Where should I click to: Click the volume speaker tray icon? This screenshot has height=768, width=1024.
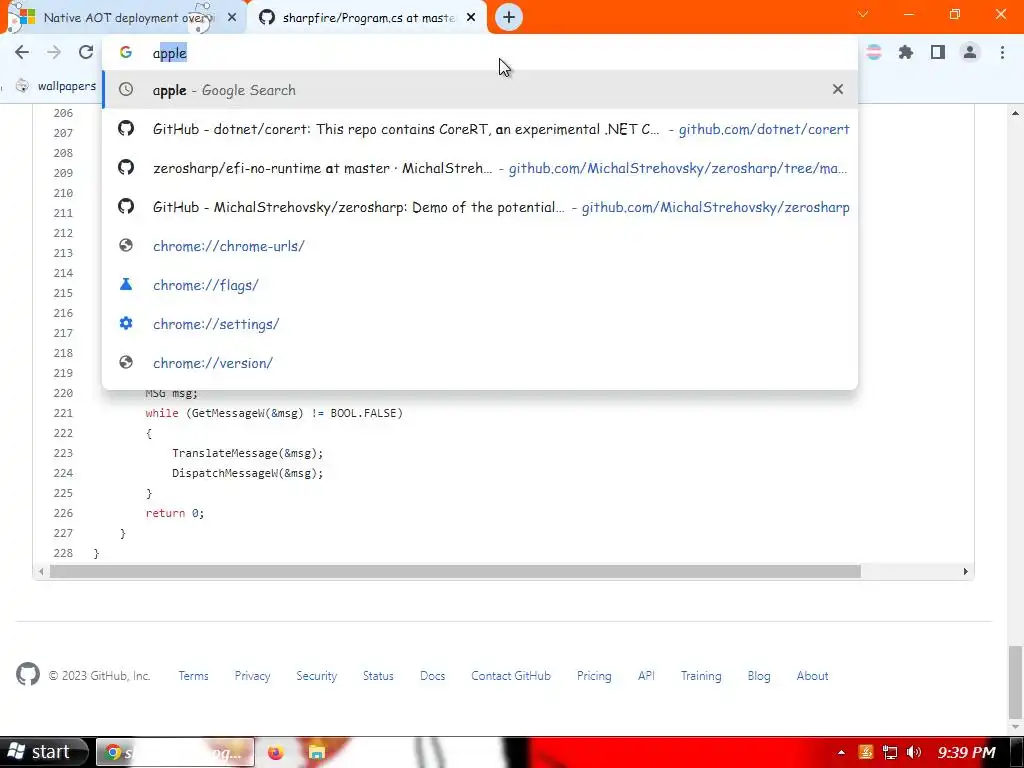pyautogui.click(x=914, y=752)
